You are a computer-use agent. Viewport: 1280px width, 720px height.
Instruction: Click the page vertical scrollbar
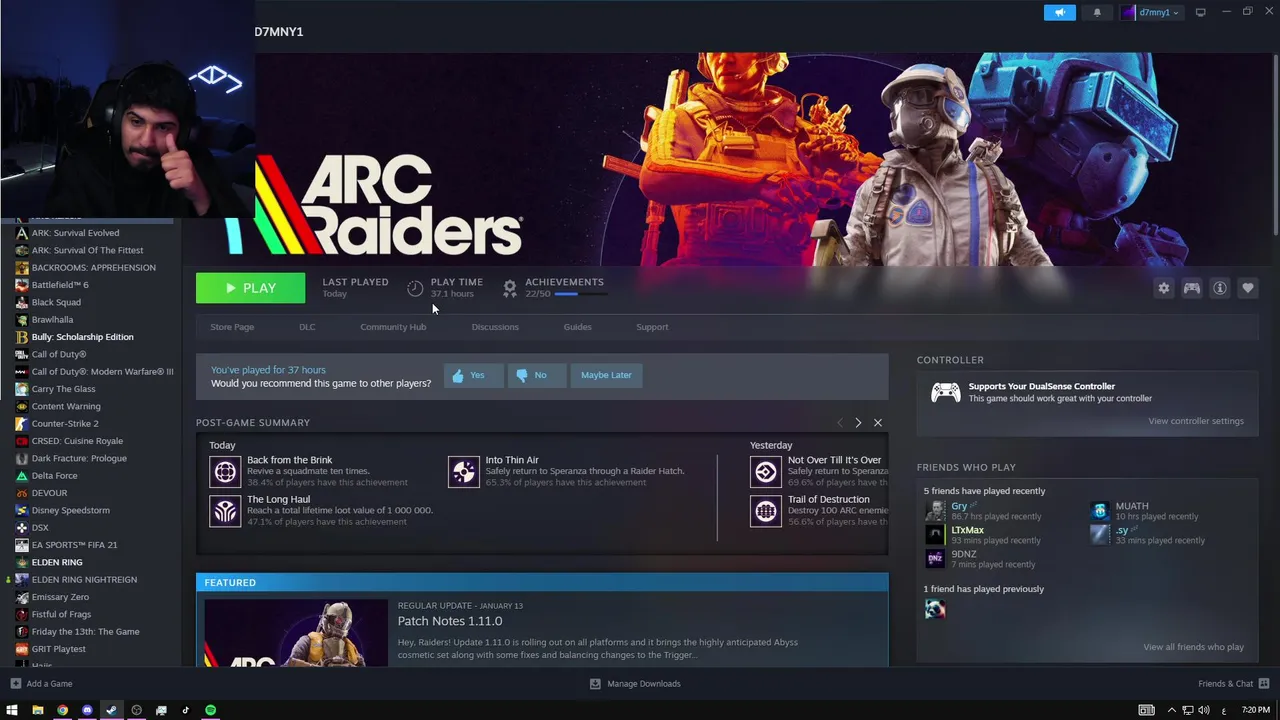click(x=1275, y=145)
